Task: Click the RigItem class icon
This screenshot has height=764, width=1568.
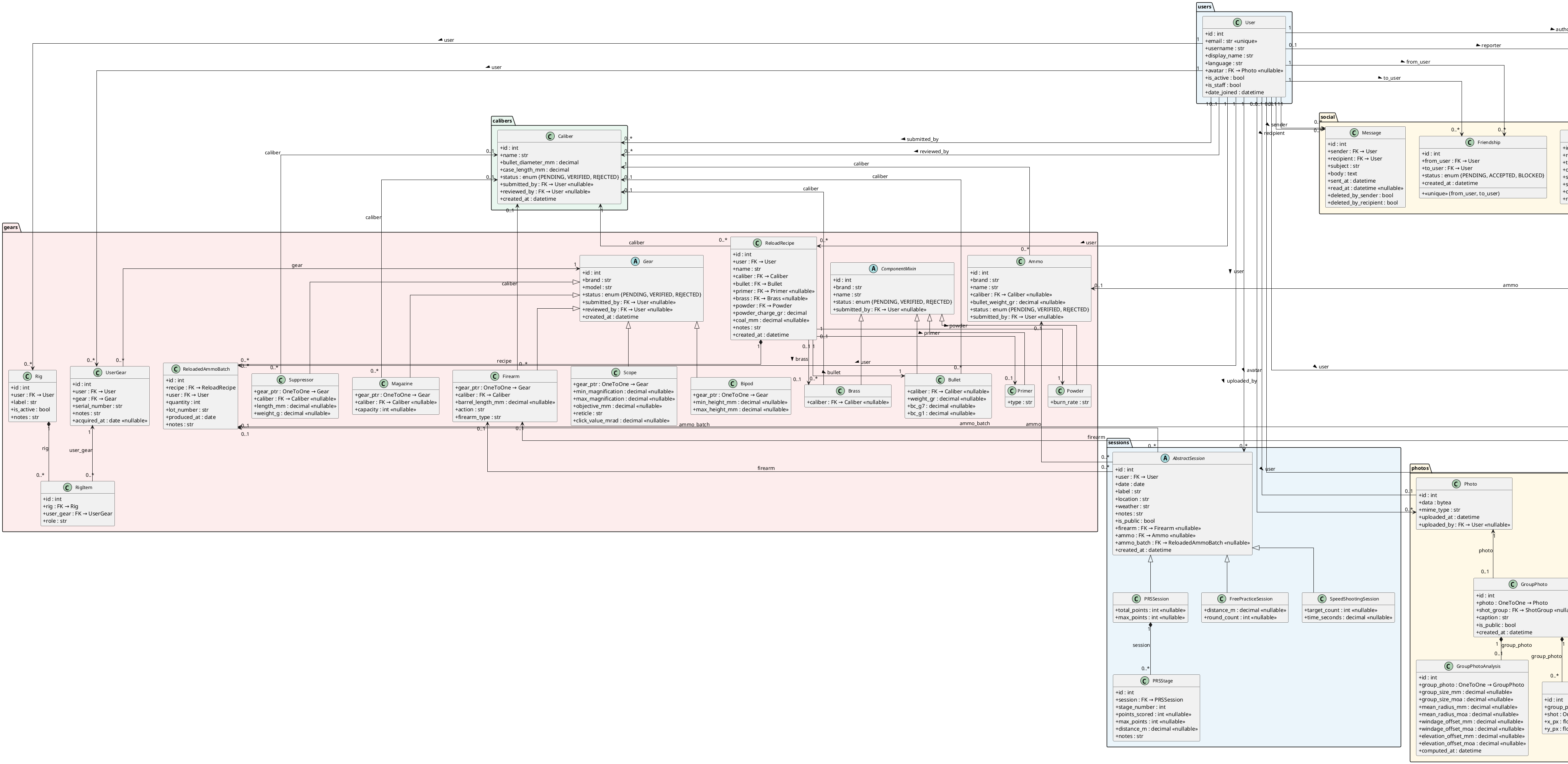Action: pos(67,488)
